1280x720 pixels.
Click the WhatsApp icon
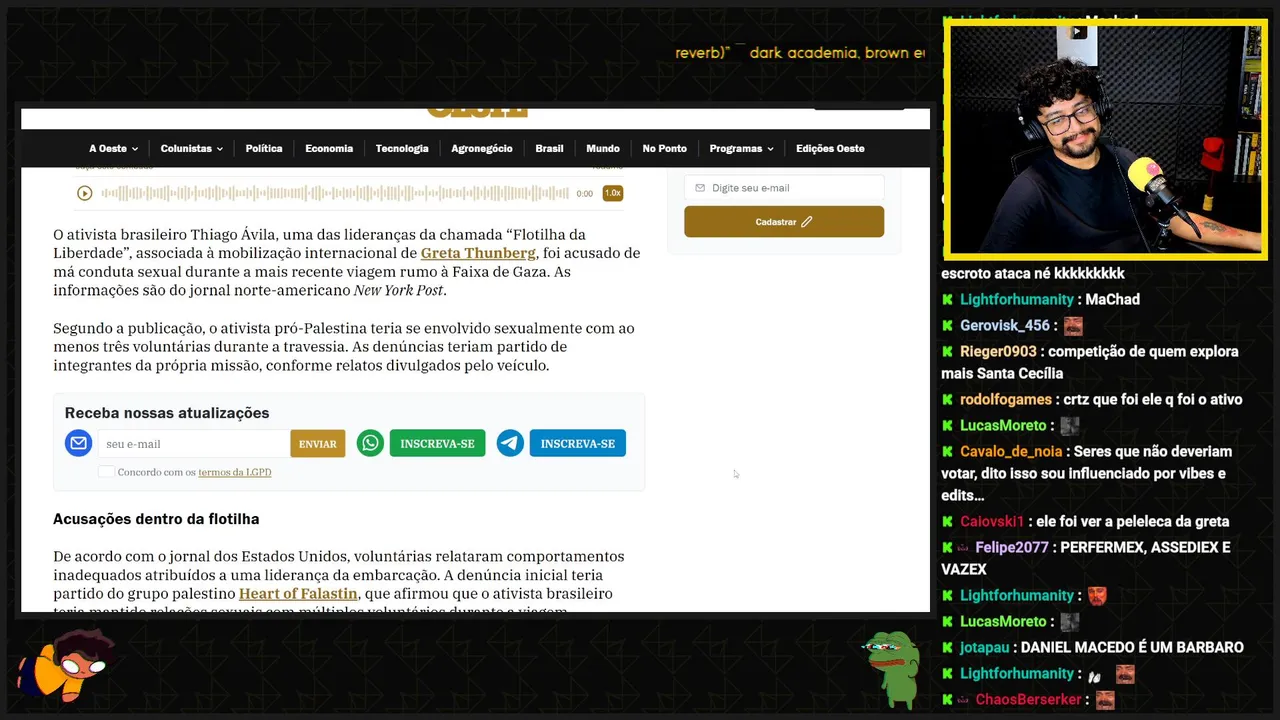tap(370, 443)
